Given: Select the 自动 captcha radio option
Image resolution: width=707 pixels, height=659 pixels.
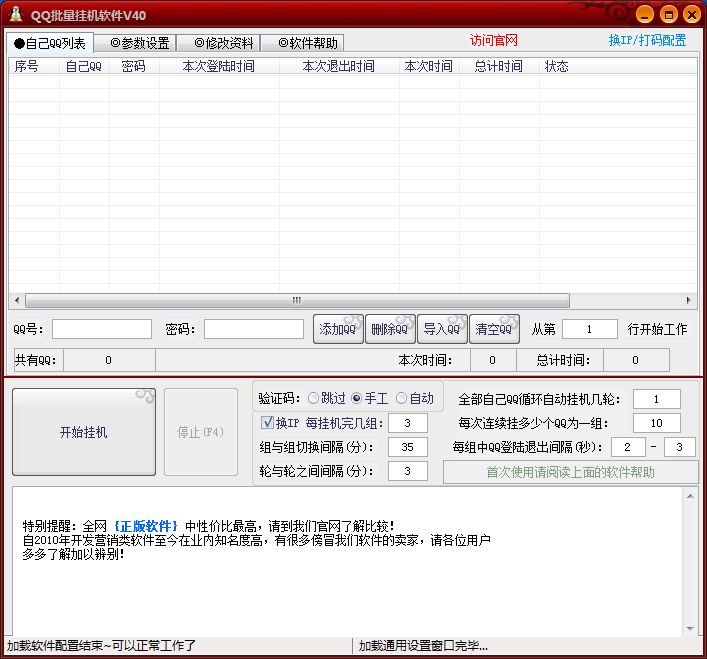Looking at the screenshot, I should coord(415,398).
